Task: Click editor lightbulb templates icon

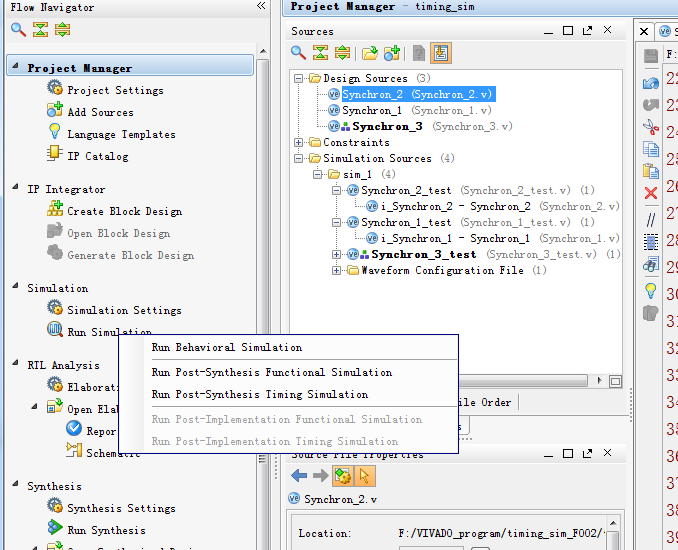Action: click(x=650, y=291)
